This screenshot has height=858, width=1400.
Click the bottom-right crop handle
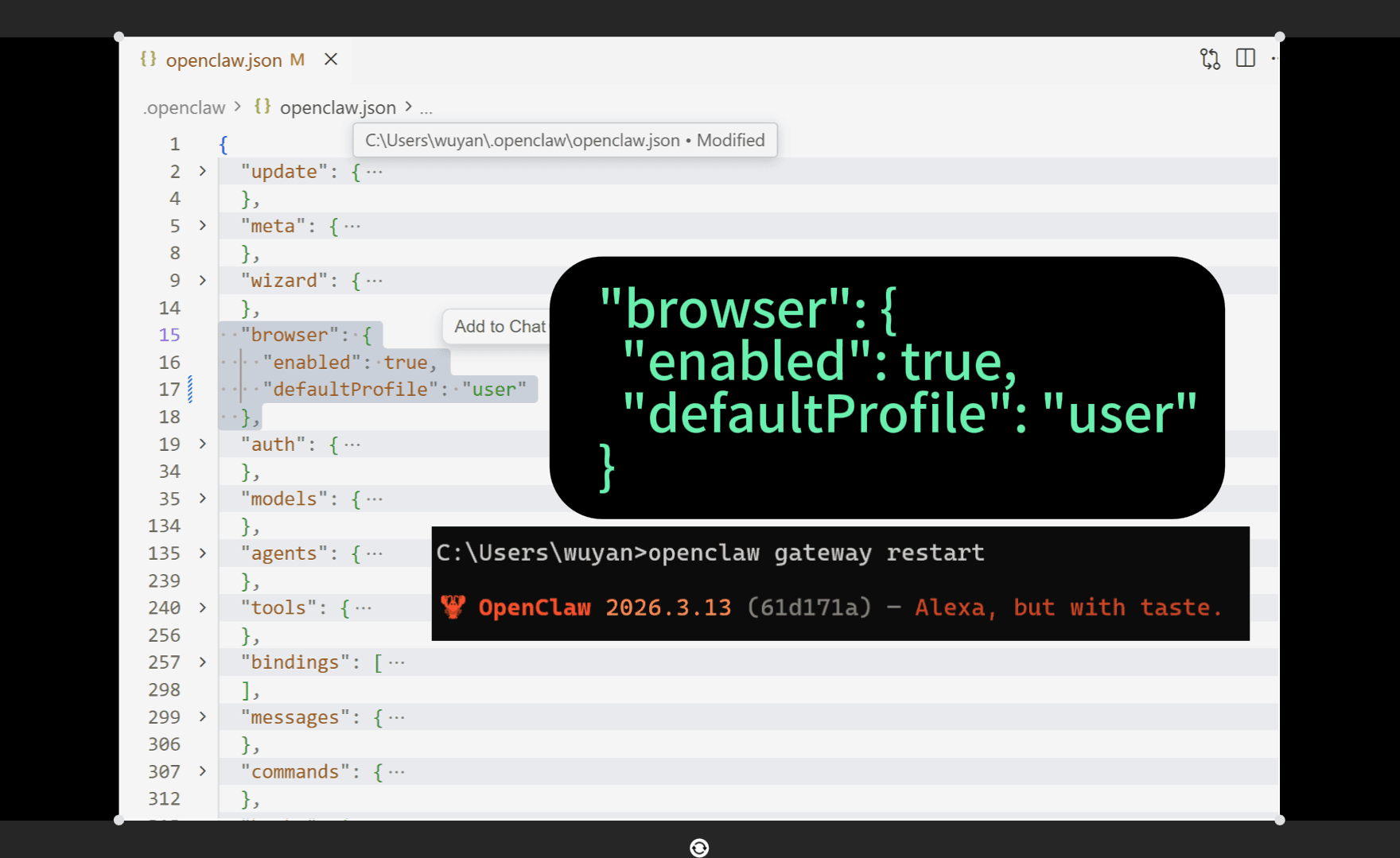[1279, 820]
